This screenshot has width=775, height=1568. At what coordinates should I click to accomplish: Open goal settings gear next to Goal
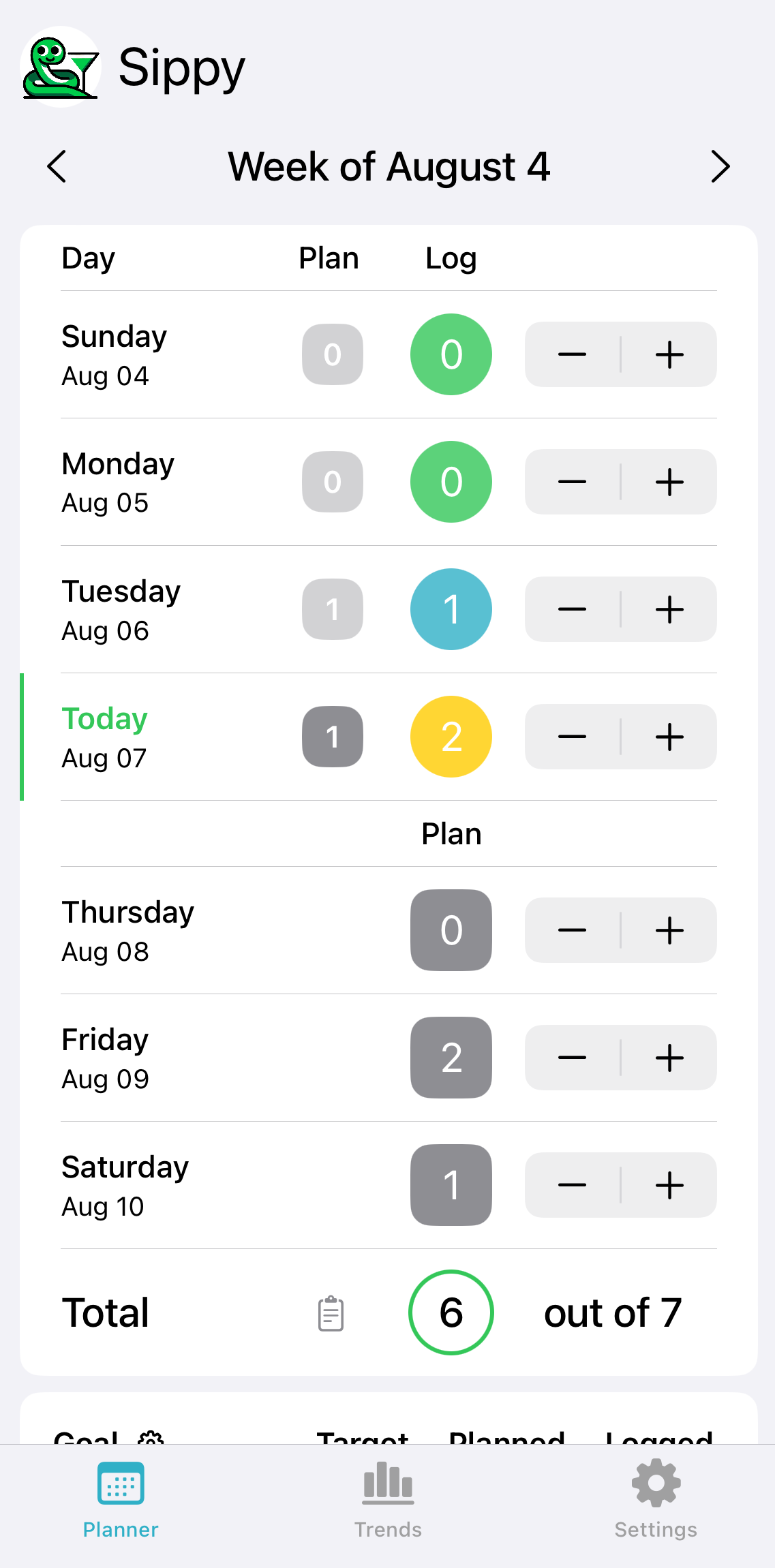click(x=151, y=1436)
